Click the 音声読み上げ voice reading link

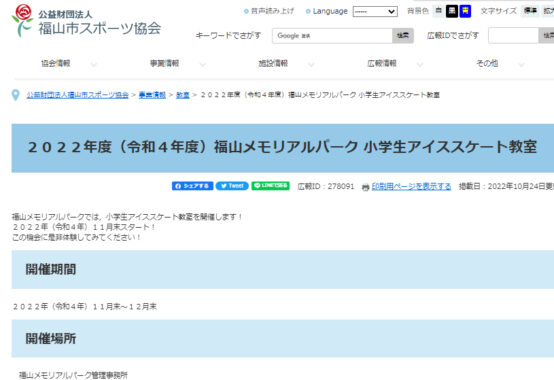click(269, 11)
